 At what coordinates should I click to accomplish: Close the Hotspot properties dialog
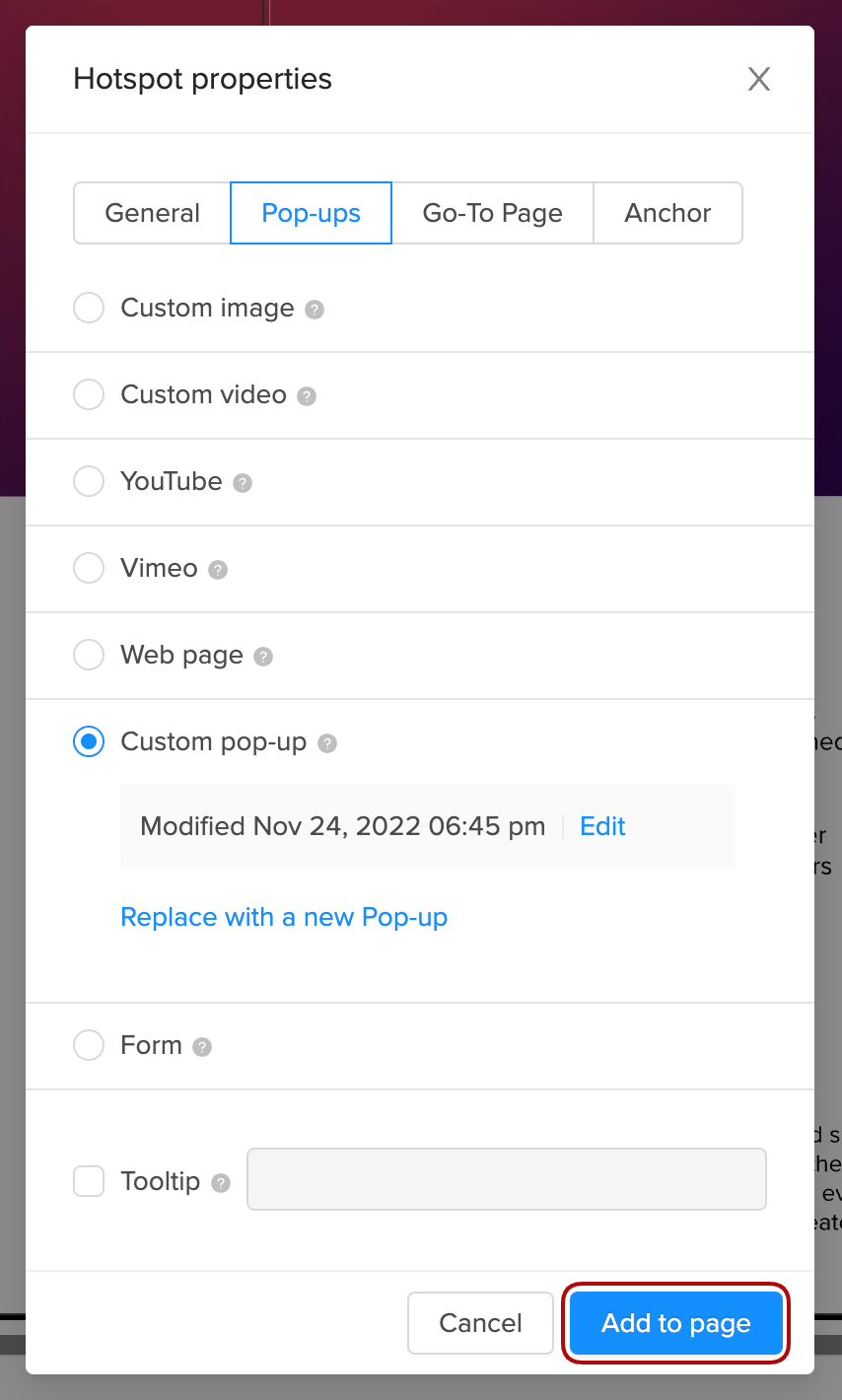[758, 79]
